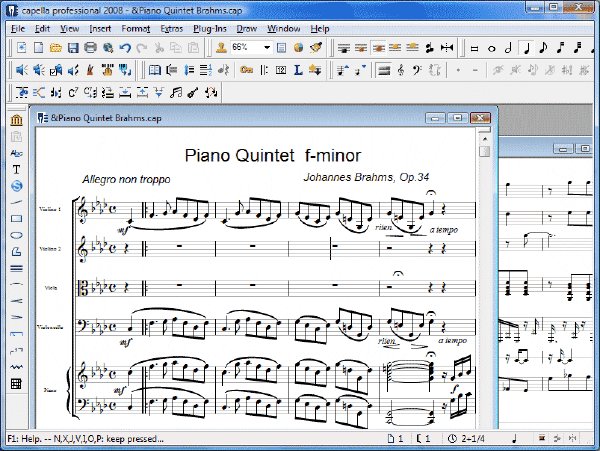Click the Allegro non troppo tempo marking
Image resolution: width=600 pixels, height=451 pixels.
tap(126, 179)
